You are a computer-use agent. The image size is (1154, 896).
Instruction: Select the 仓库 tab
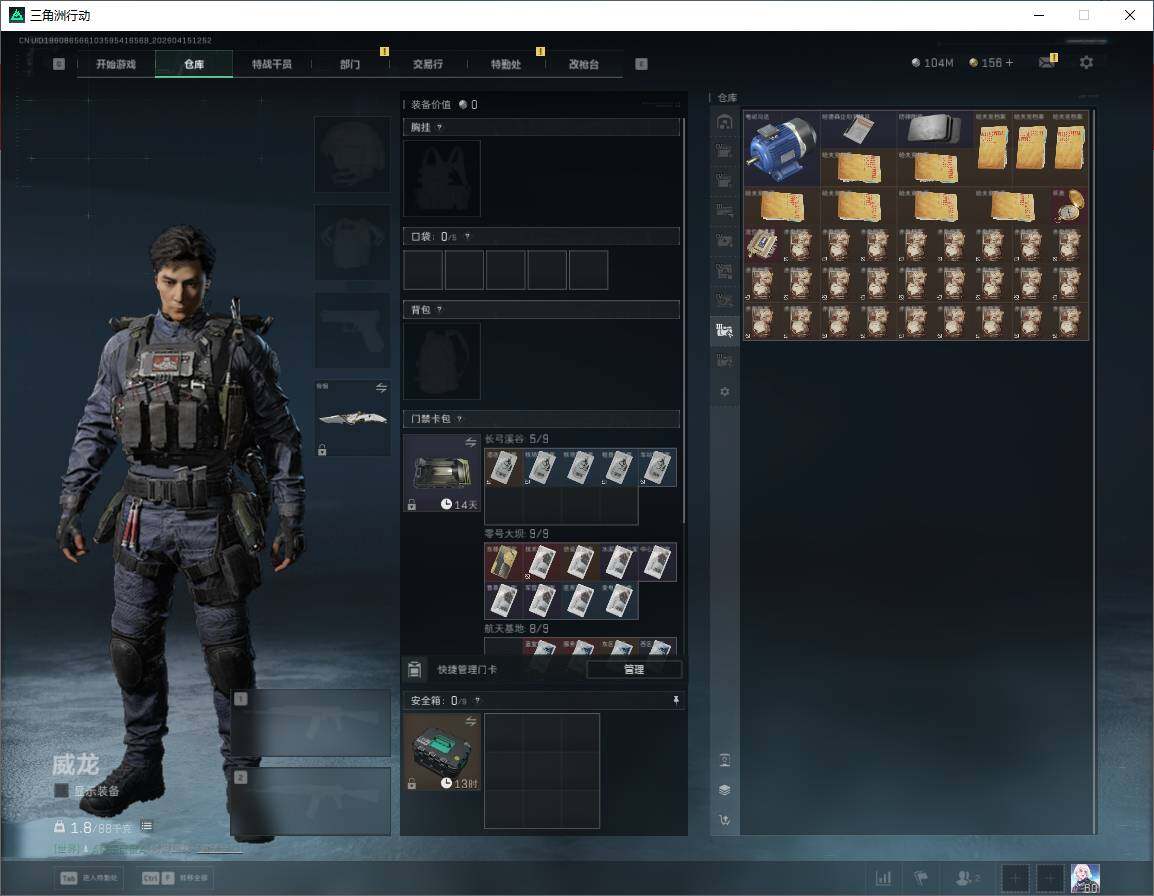(x=194, y=64)
